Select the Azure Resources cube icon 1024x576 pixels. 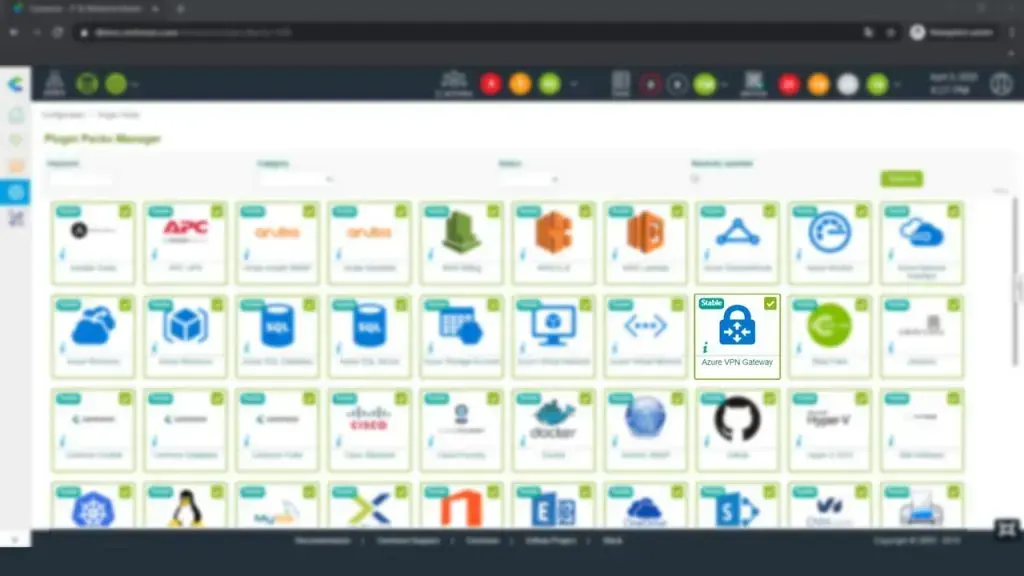[185, 325]
